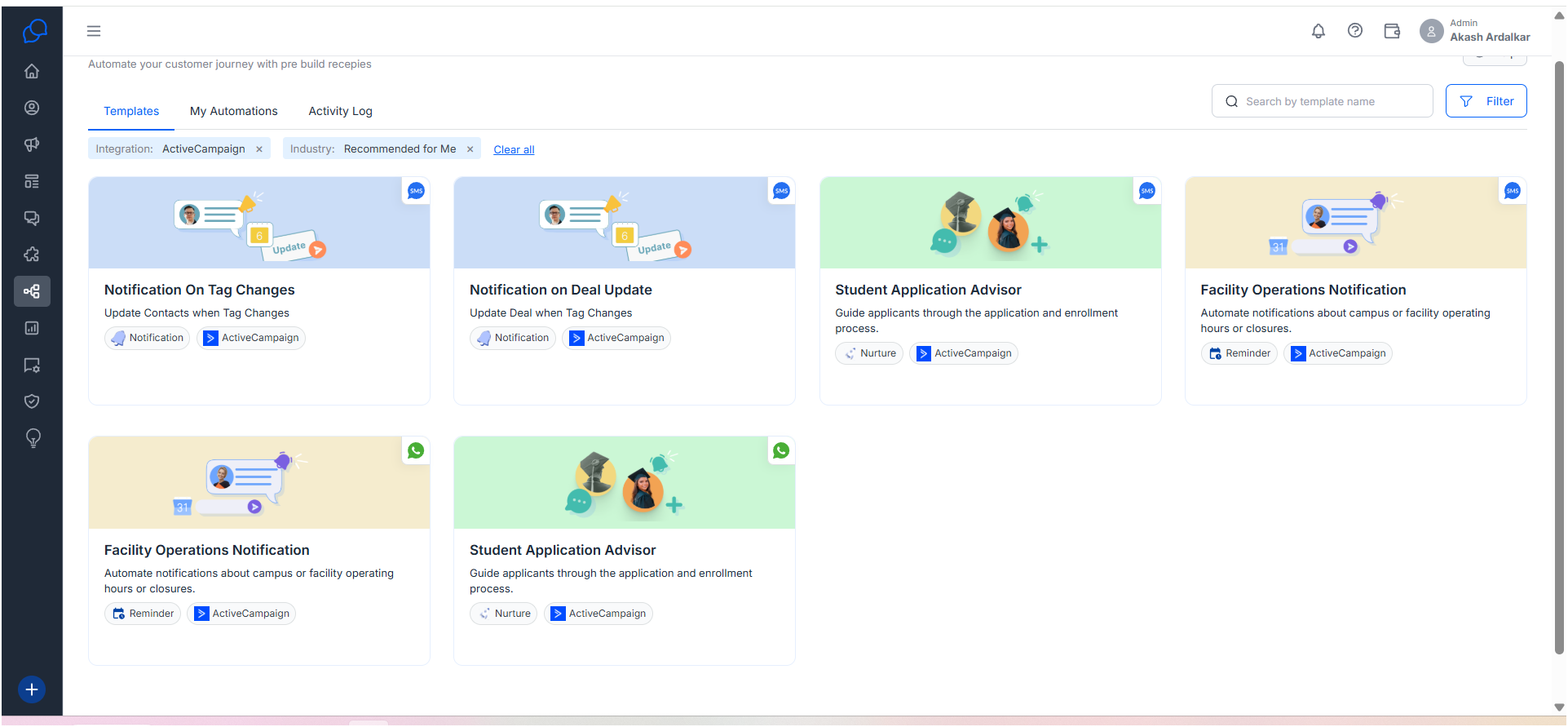Open the help question mark icon

tap(1354, 31)
